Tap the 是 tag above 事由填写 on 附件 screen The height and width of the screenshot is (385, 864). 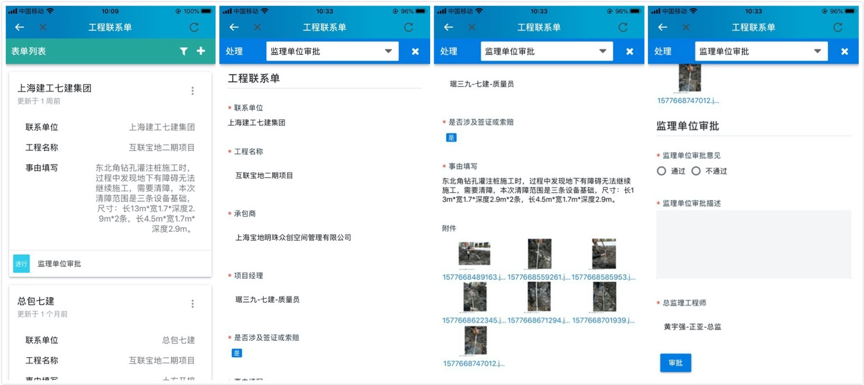coord(451,138)
